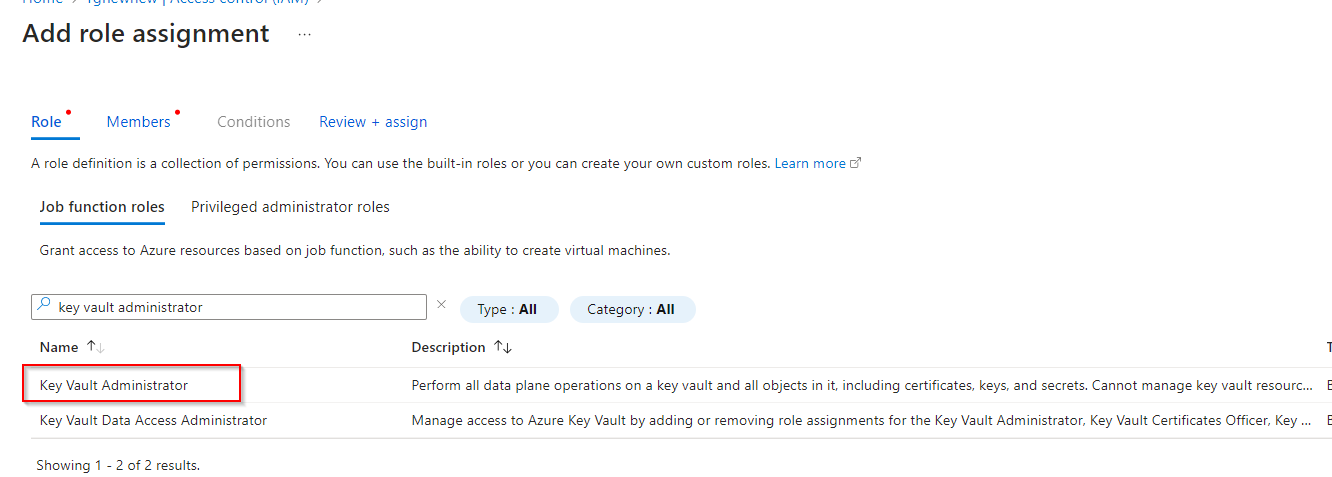This screenshot has height=477, width=1332.
Task: Open the Type : All filter
Action: (x=507, y=310)
